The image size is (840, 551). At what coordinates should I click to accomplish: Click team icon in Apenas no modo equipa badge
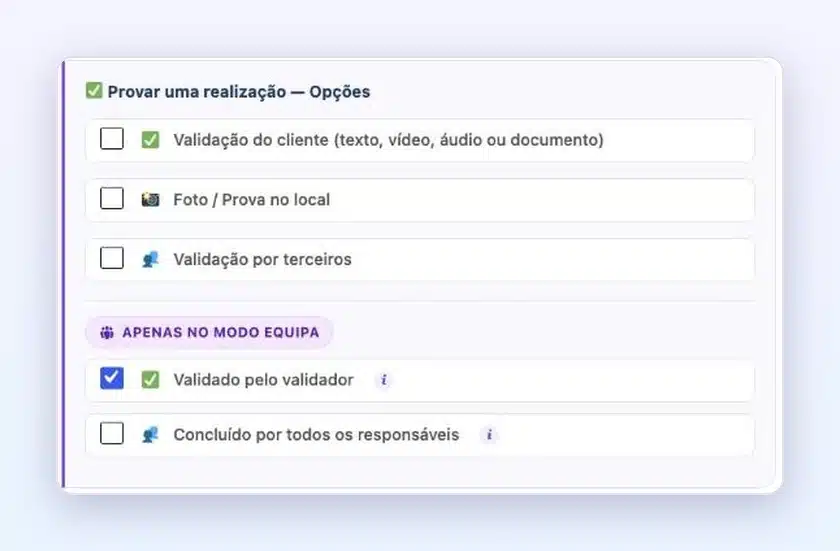coord(107,333)
